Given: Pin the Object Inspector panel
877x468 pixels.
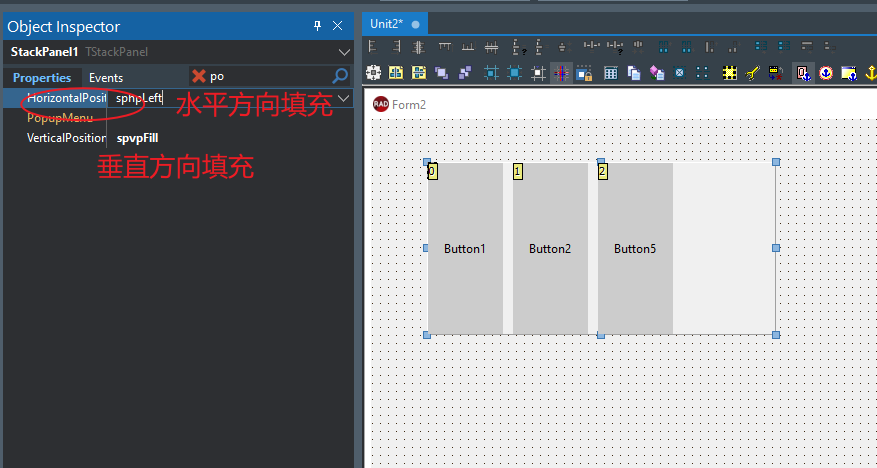Looking at the screenshot, I should (x=318, y=26).
